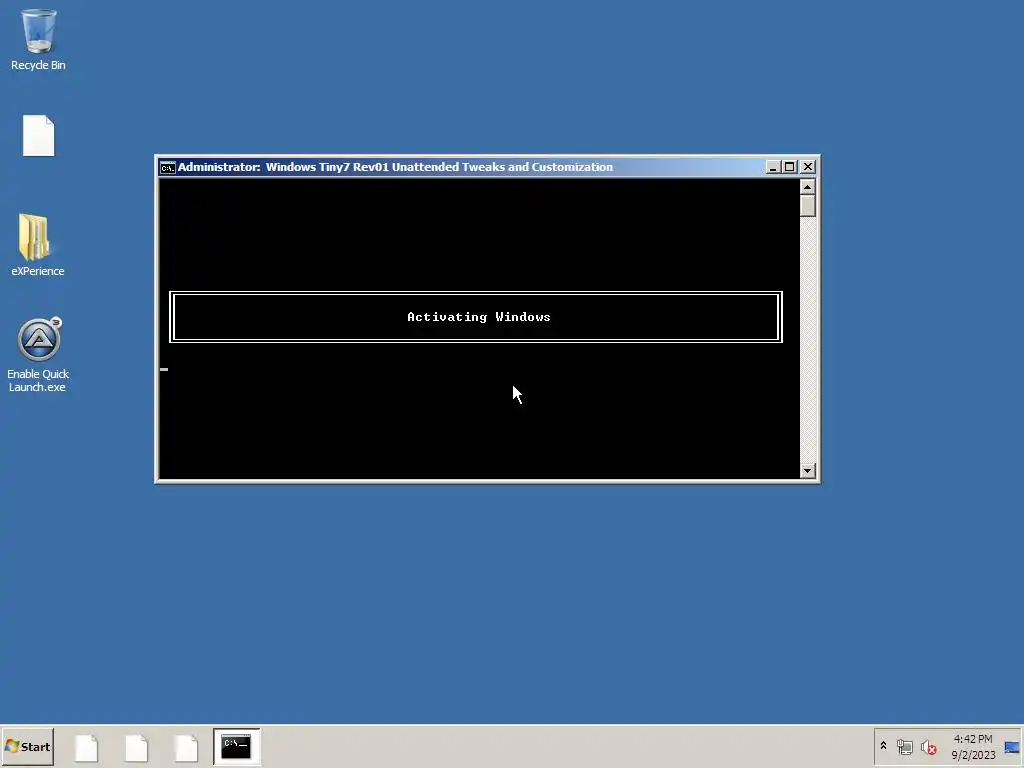Click the console window system menu icon
The height and width of the screenshot is (768, 1024).
point(168,167)
